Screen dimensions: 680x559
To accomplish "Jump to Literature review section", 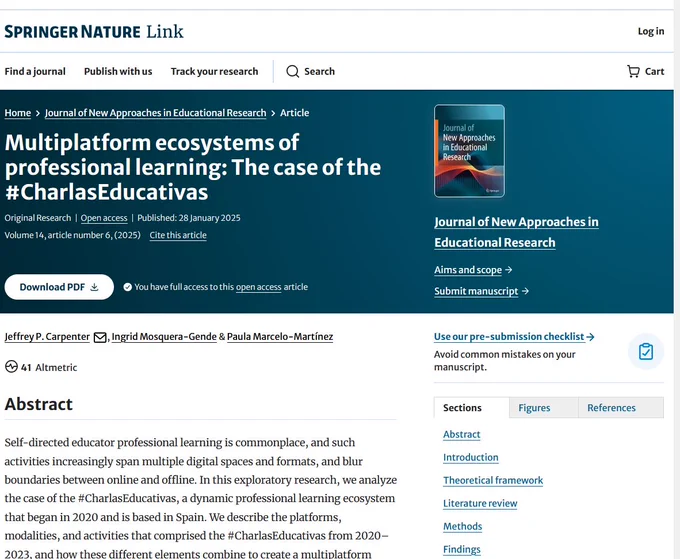I will point(480,503).
